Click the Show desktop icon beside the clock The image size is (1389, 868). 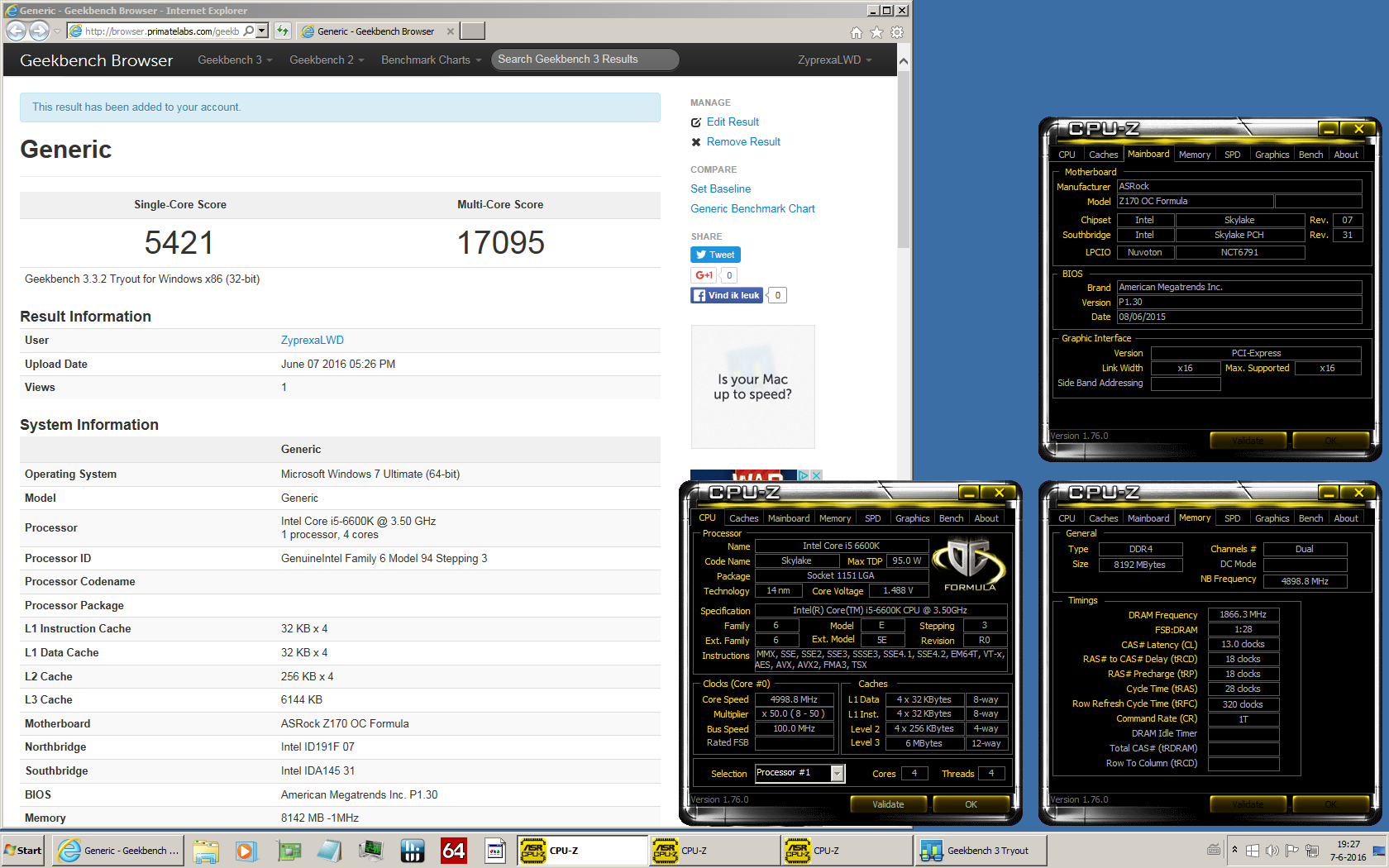pyautogui.click(x=1378, y=850)
